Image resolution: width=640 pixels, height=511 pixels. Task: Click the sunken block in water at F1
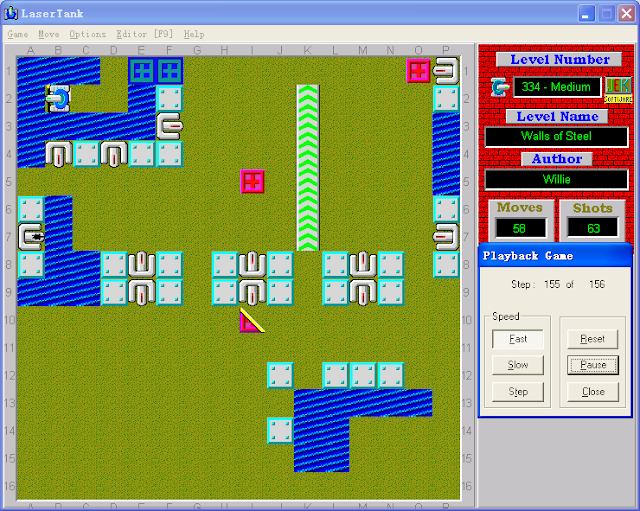click(x=169, y=71)
